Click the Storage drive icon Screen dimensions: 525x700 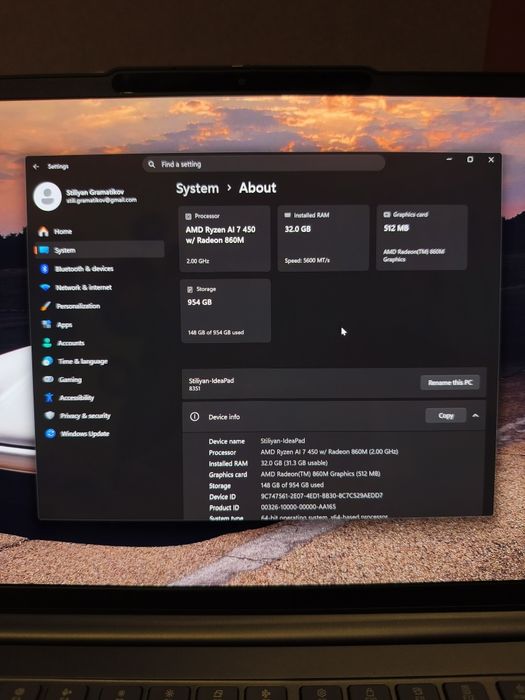pos(190,289)
